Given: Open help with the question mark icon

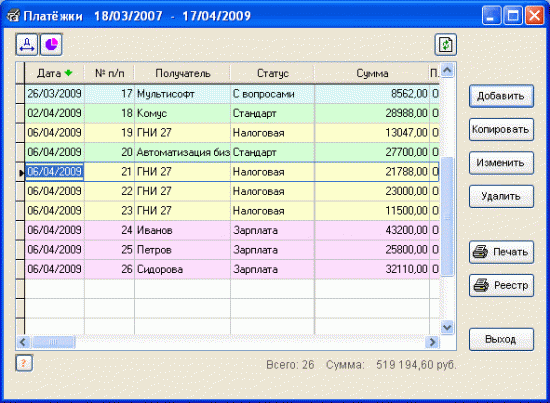Looking at the screenshot, I should click(x=24, y=363).
